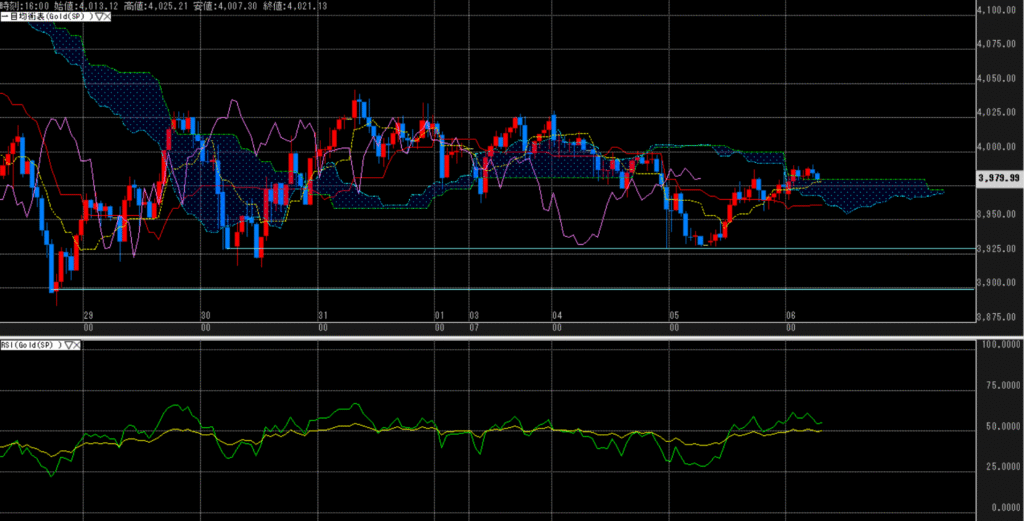This screenshot has height=521, width=1024.
Task: Select the horizontal line just above 3,900
Action: click(x=500, y=288)
